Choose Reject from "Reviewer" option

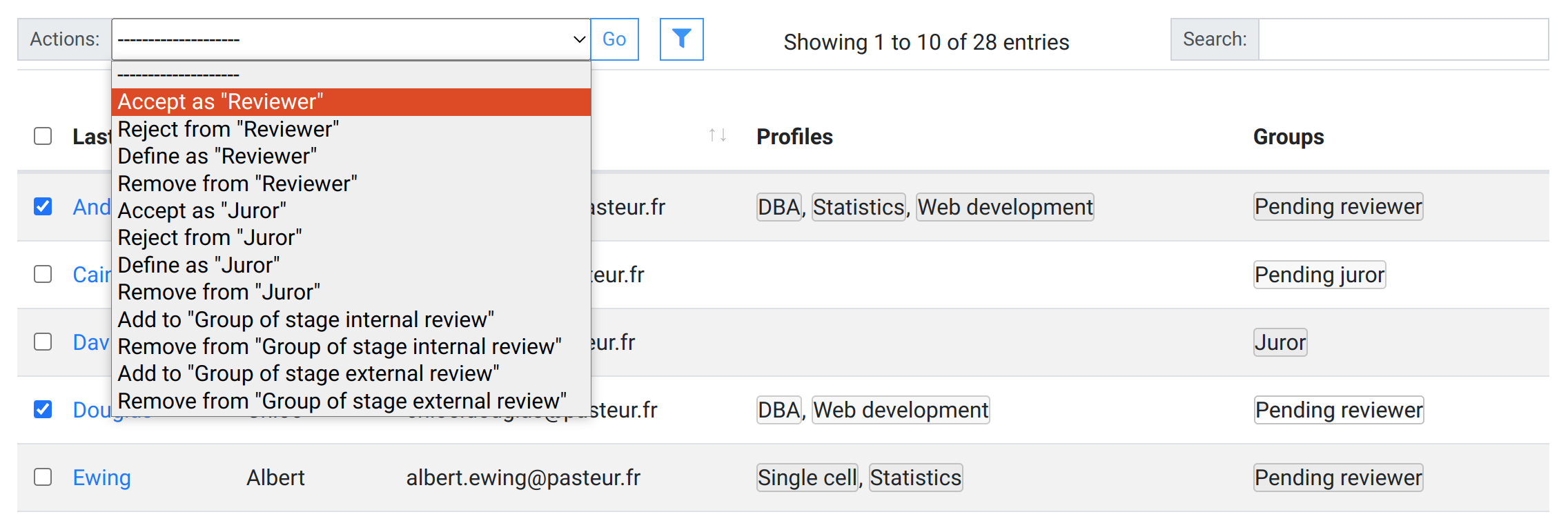click(228, 130)
